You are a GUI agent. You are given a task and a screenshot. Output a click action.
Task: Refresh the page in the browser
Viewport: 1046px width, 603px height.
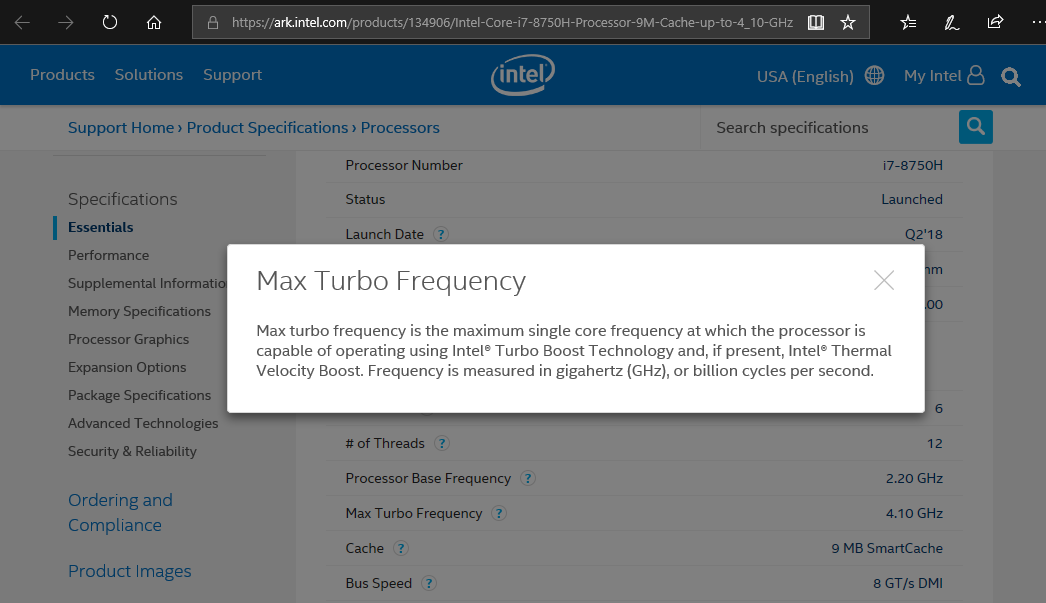(x=110, y=22)
